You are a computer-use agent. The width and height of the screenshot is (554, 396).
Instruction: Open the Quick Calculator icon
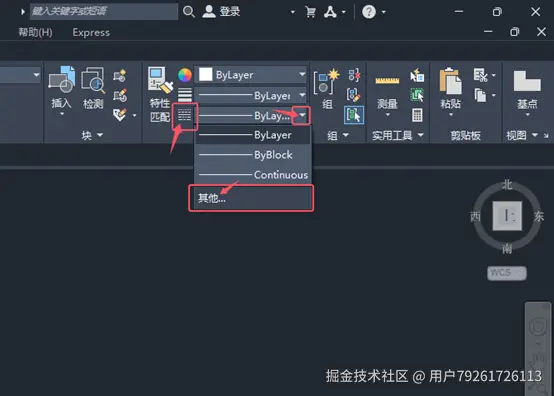coord(417,115)
